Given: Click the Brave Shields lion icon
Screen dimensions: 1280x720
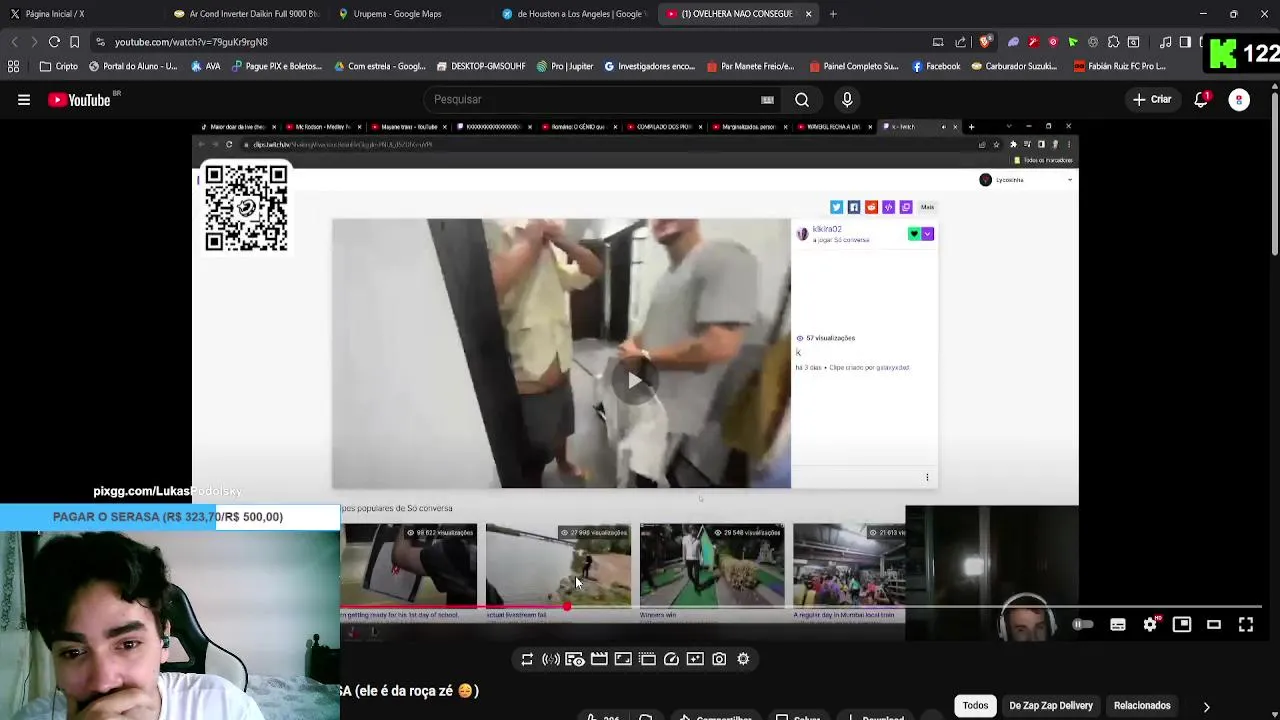Looking at the screenshot, I should click(985, 42).
